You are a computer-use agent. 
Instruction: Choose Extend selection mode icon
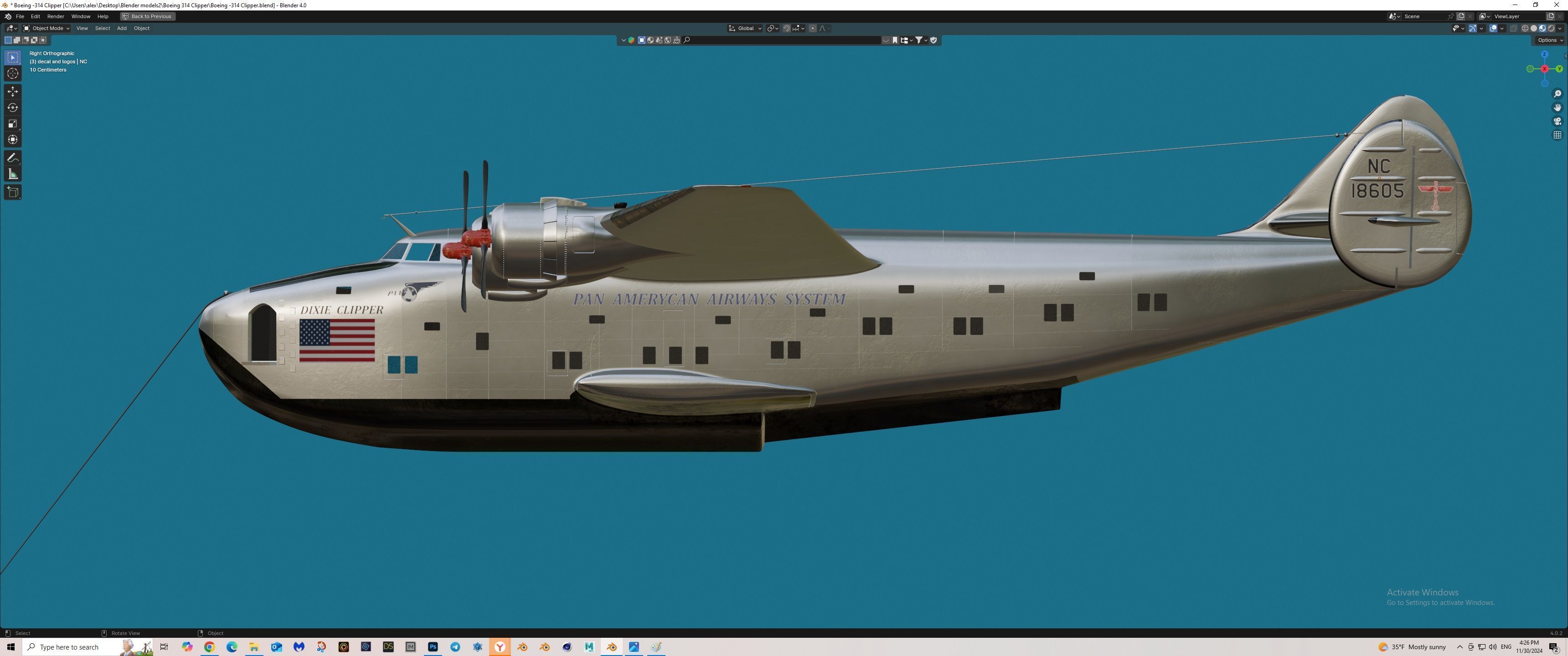[17, 40]
